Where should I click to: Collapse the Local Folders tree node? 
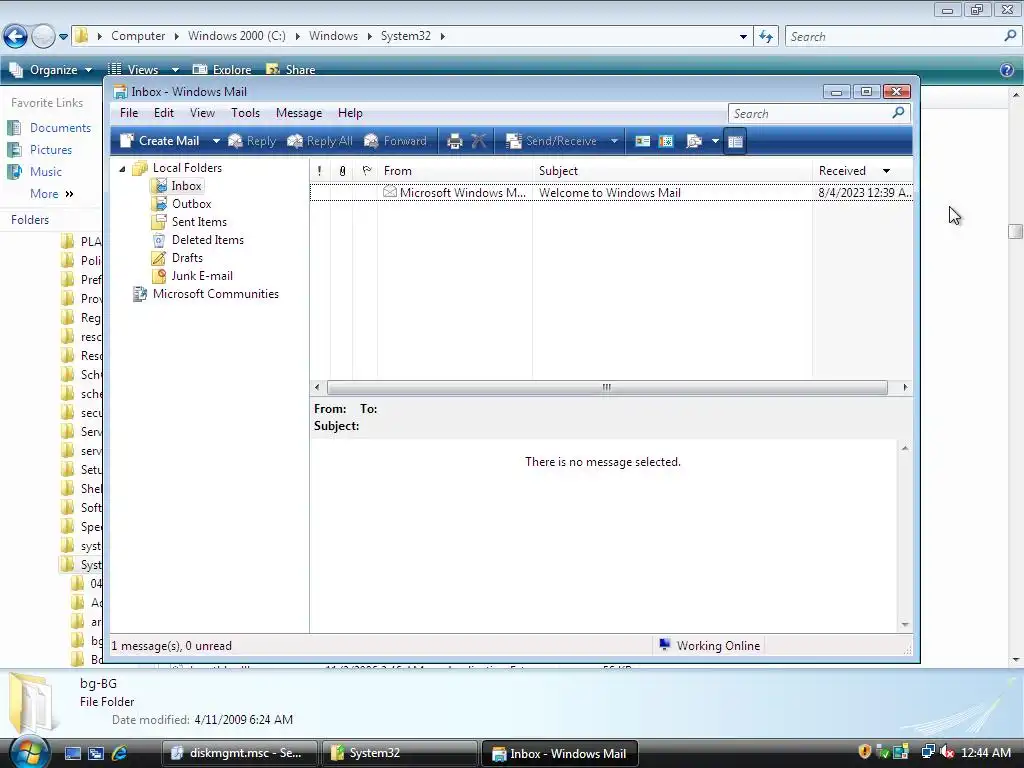tap(122, 168)
